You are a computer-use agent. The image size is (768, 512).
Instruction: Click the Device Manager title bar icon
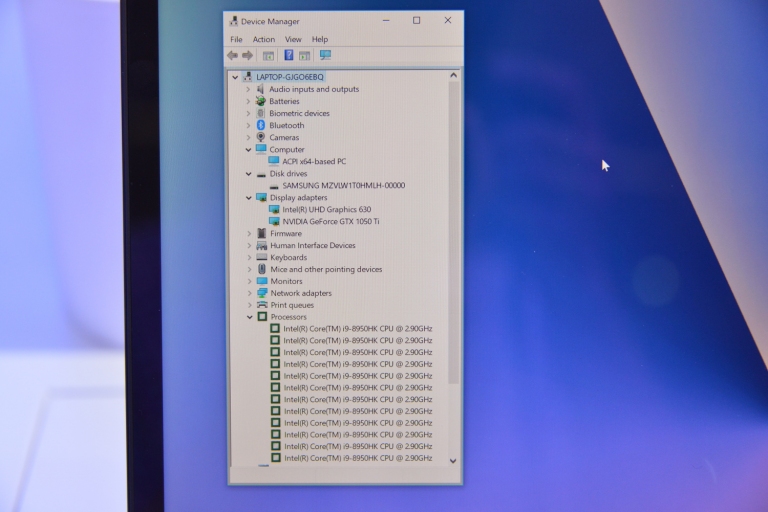click(x=234, y=21)
